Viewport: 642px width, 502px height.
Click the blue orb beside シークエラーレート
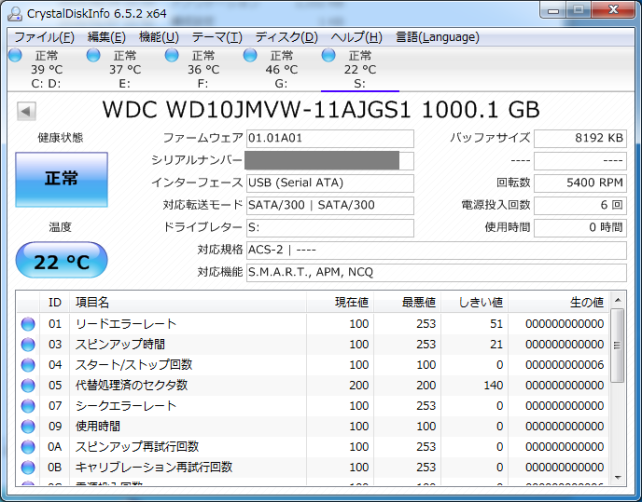28,406
